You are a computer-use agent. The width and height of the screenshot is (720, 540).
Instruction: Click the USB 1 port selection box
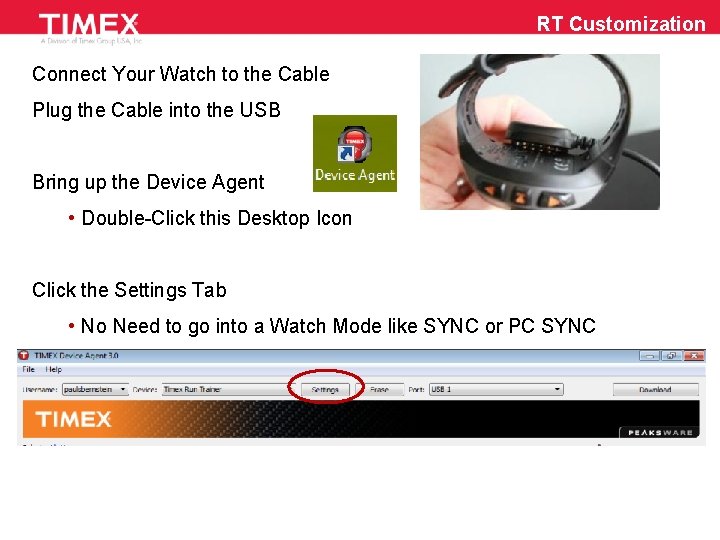[496, 389]
